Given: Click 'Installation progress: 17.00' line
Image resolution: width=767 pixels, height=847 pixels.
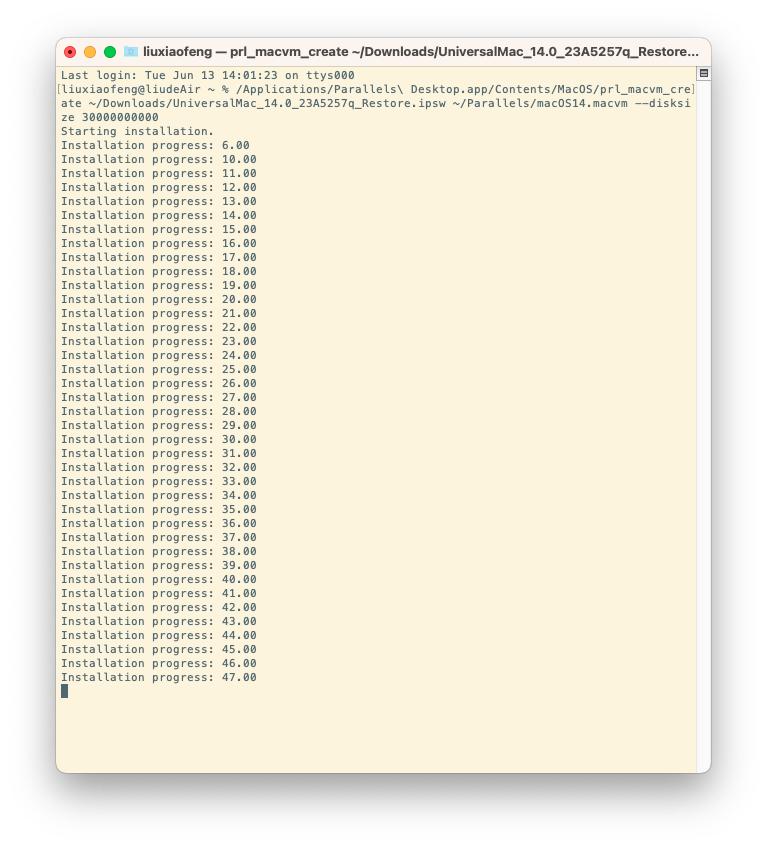Looking at the screenshot, I should [x=158, y=257].
